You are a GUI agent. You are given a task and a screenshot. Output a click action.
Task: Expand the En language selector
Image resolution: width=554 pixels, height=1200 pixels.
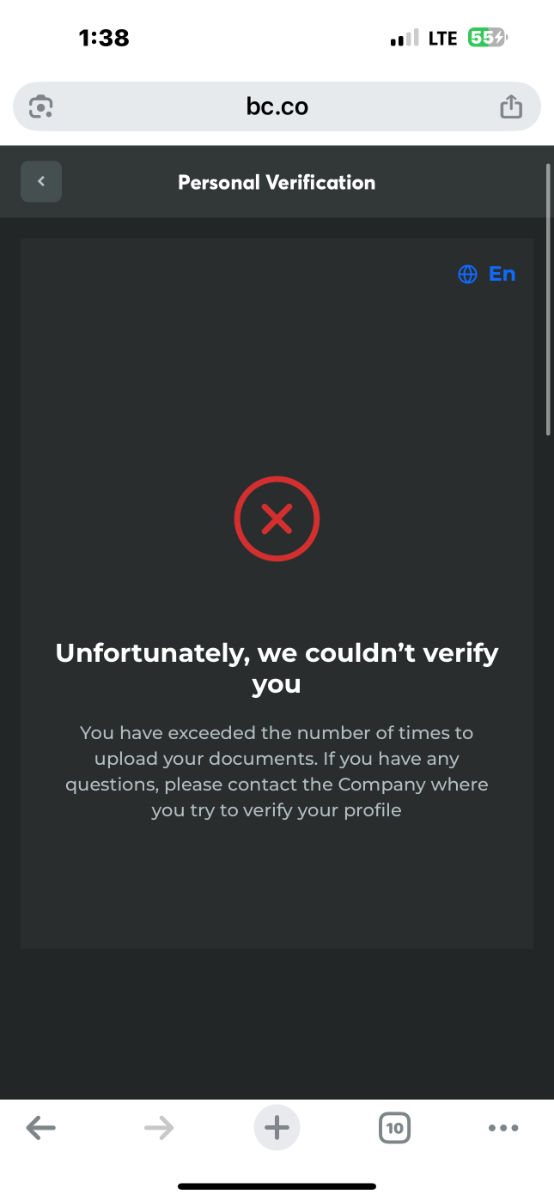pyautogui.click(x=487, y=274)
